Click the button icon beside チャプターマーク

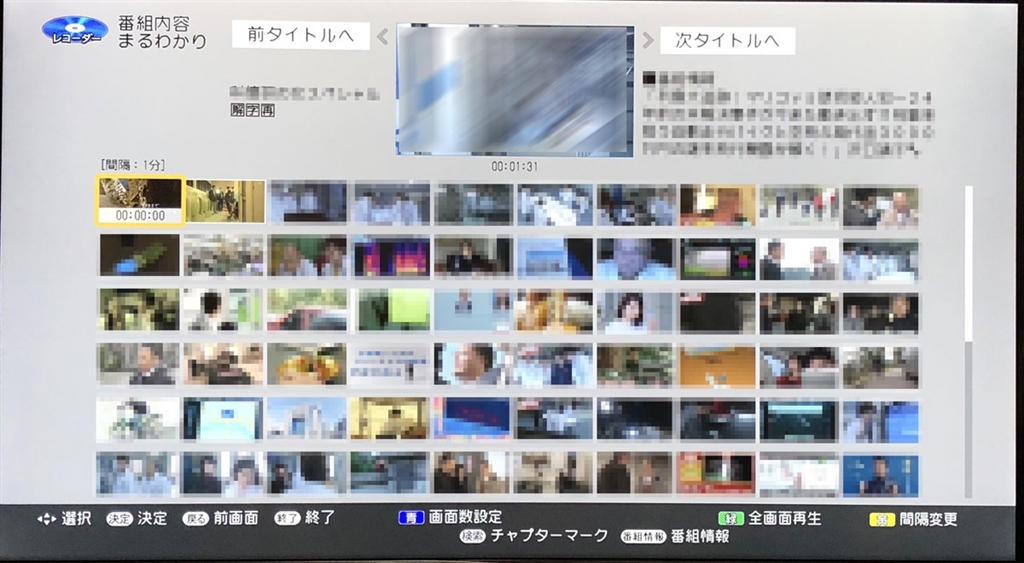tap(472, 536)
